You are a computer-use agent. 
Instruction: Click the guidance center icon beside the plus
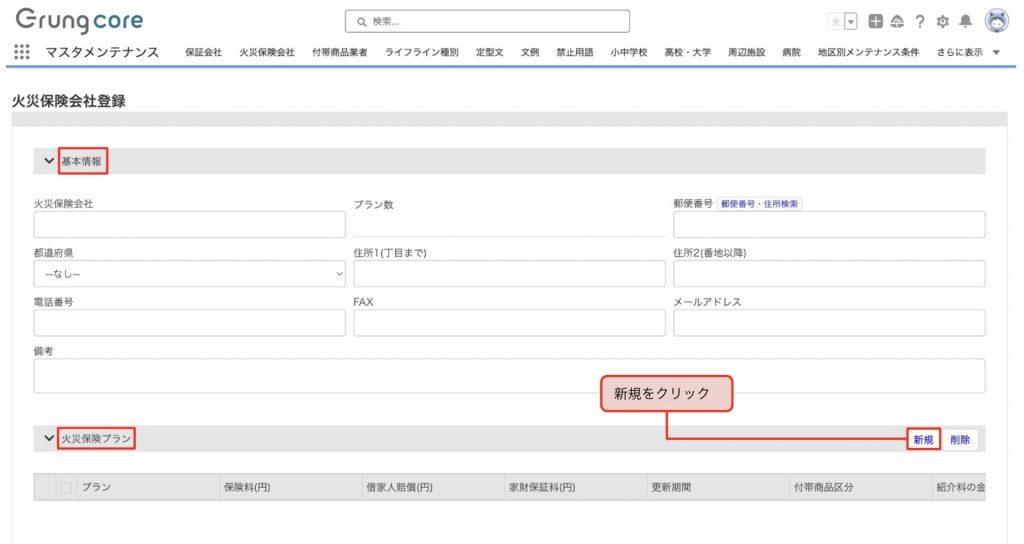click(897, 21)
